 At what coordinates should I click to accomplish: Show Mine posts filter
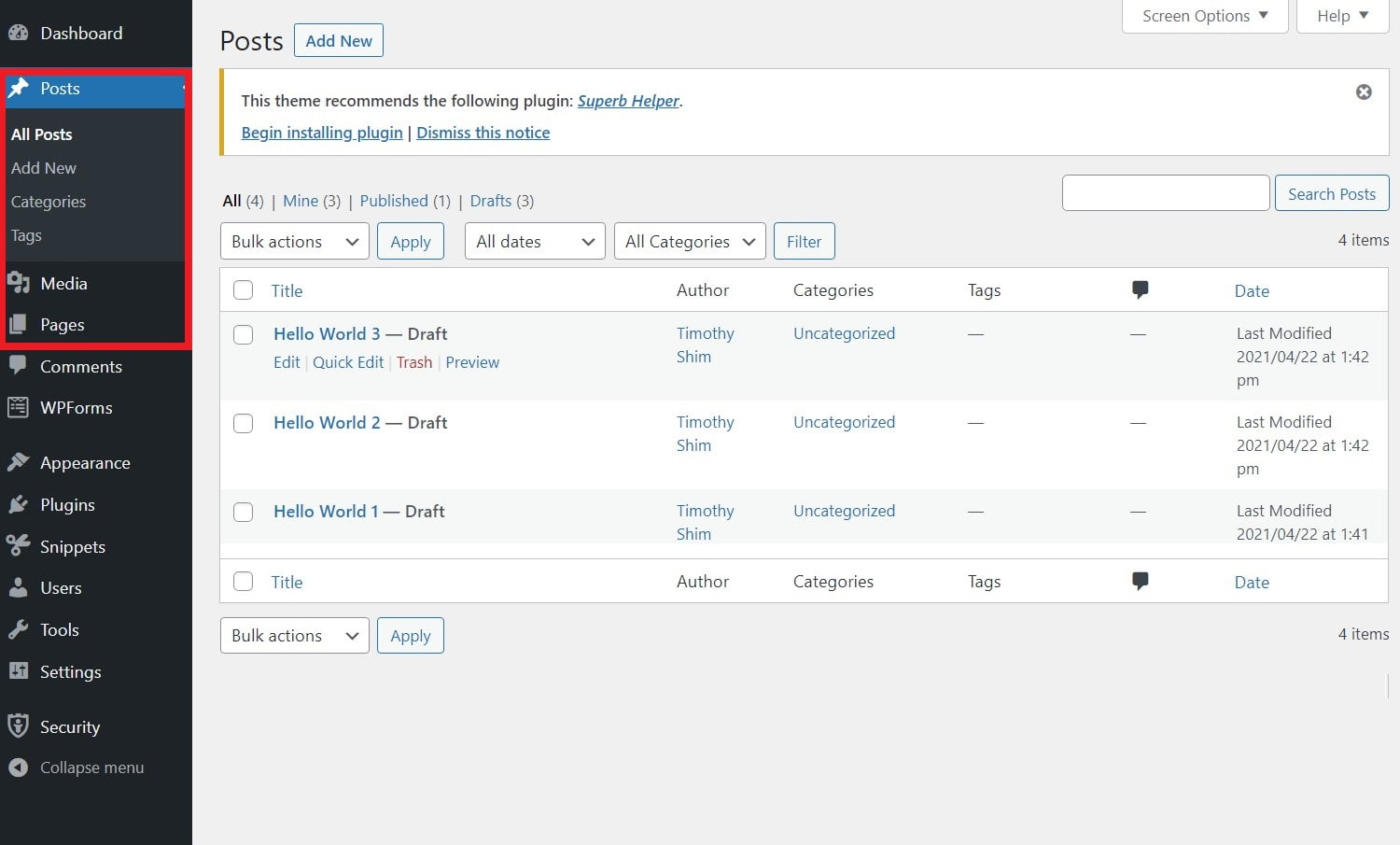tap(301, 201)
